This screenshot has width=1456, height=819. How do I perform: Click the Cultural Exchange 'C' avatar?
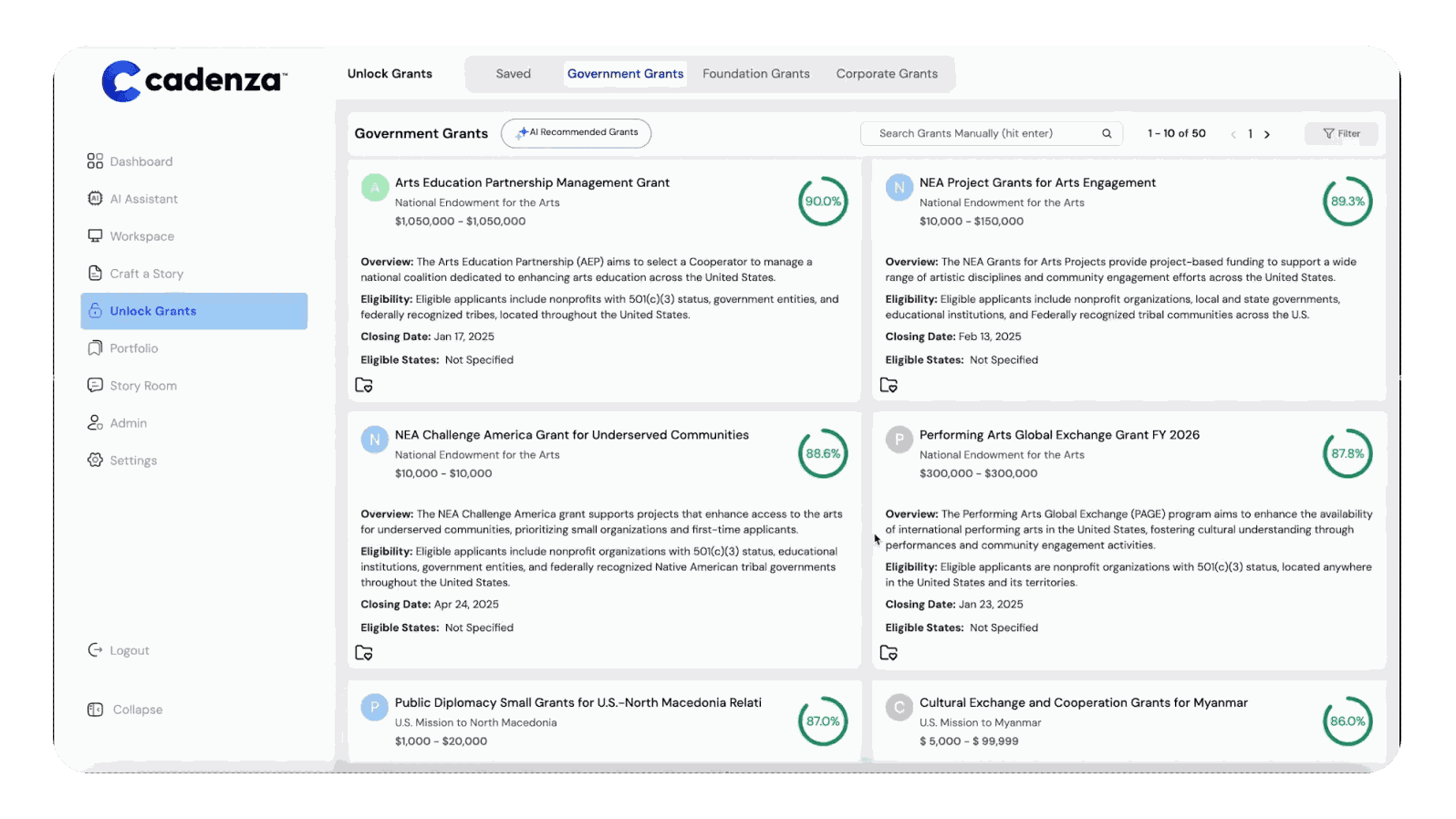click(900, 707)
